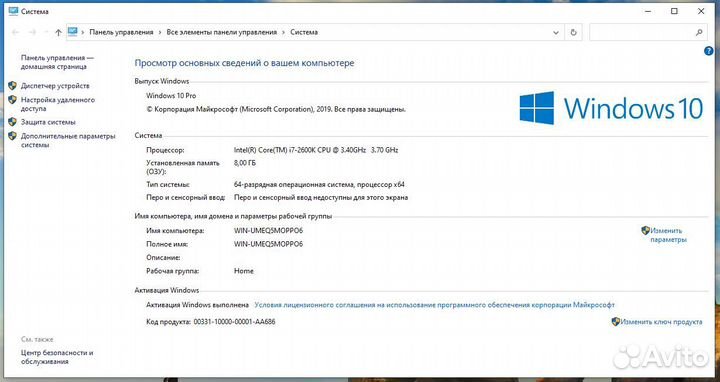Open Microsoft license agreement terms link
This screenshot has width=720, height=382.
(434, 305)
